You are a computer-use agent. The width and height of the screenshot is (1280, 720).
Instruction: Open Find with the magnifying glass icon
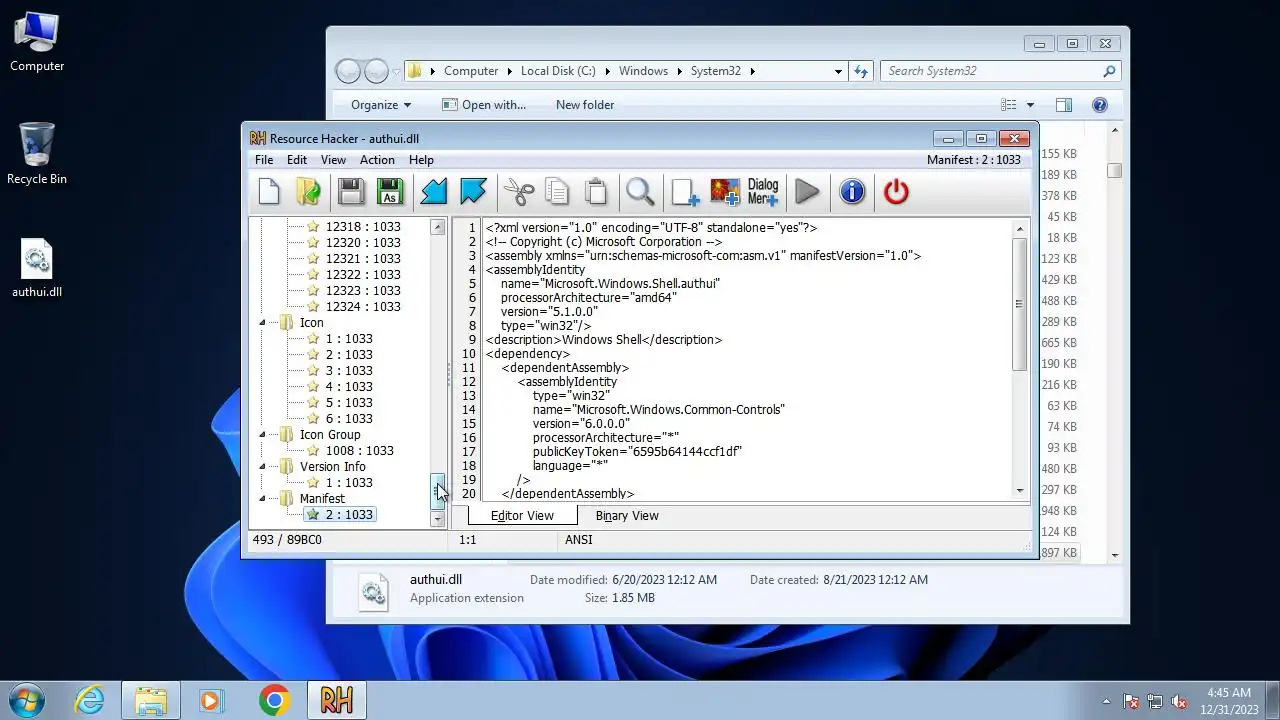[640, 191]
